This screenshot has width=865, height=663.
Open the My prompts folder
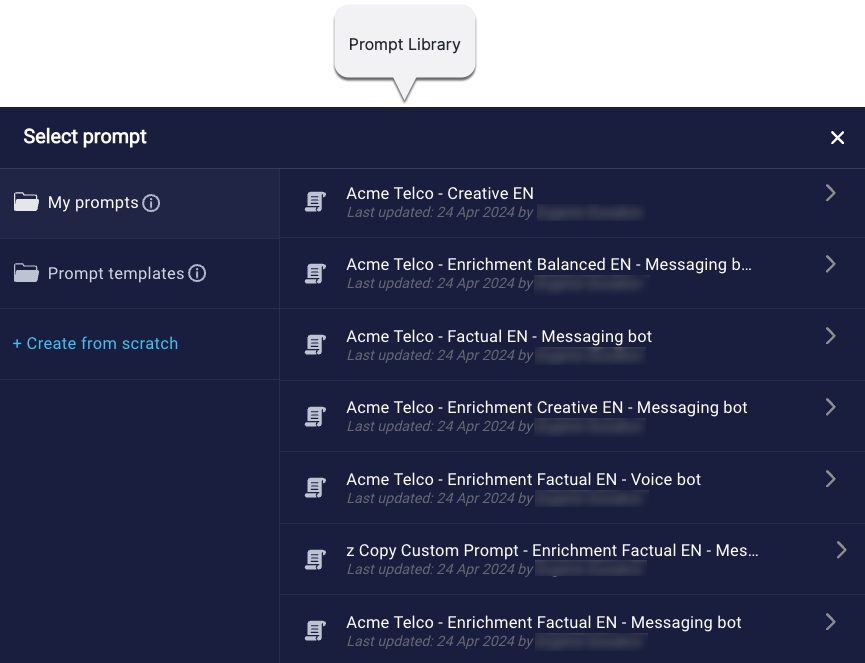(x=140, y=203)
